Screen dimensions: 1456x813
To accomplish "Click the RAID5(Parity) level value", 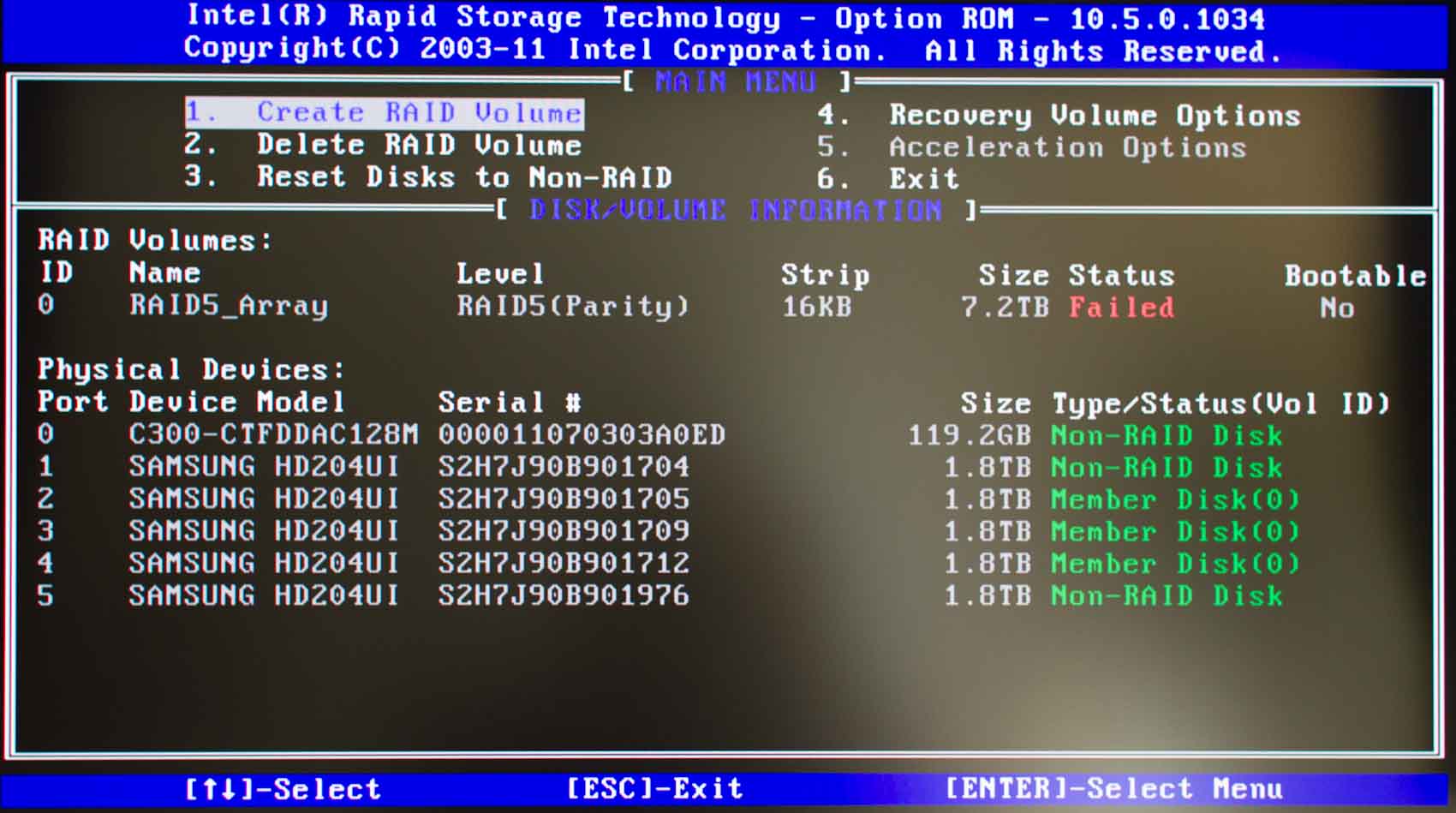I will coord(573,307).
